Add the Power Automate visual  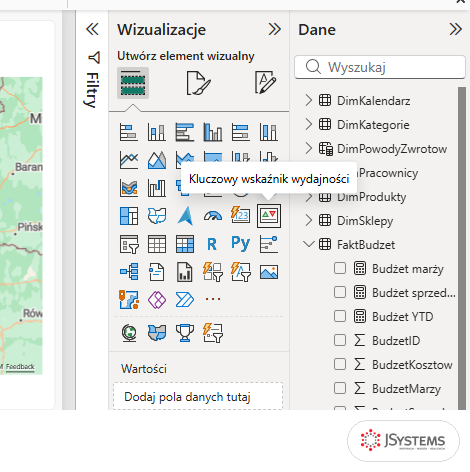coord(185,299)
